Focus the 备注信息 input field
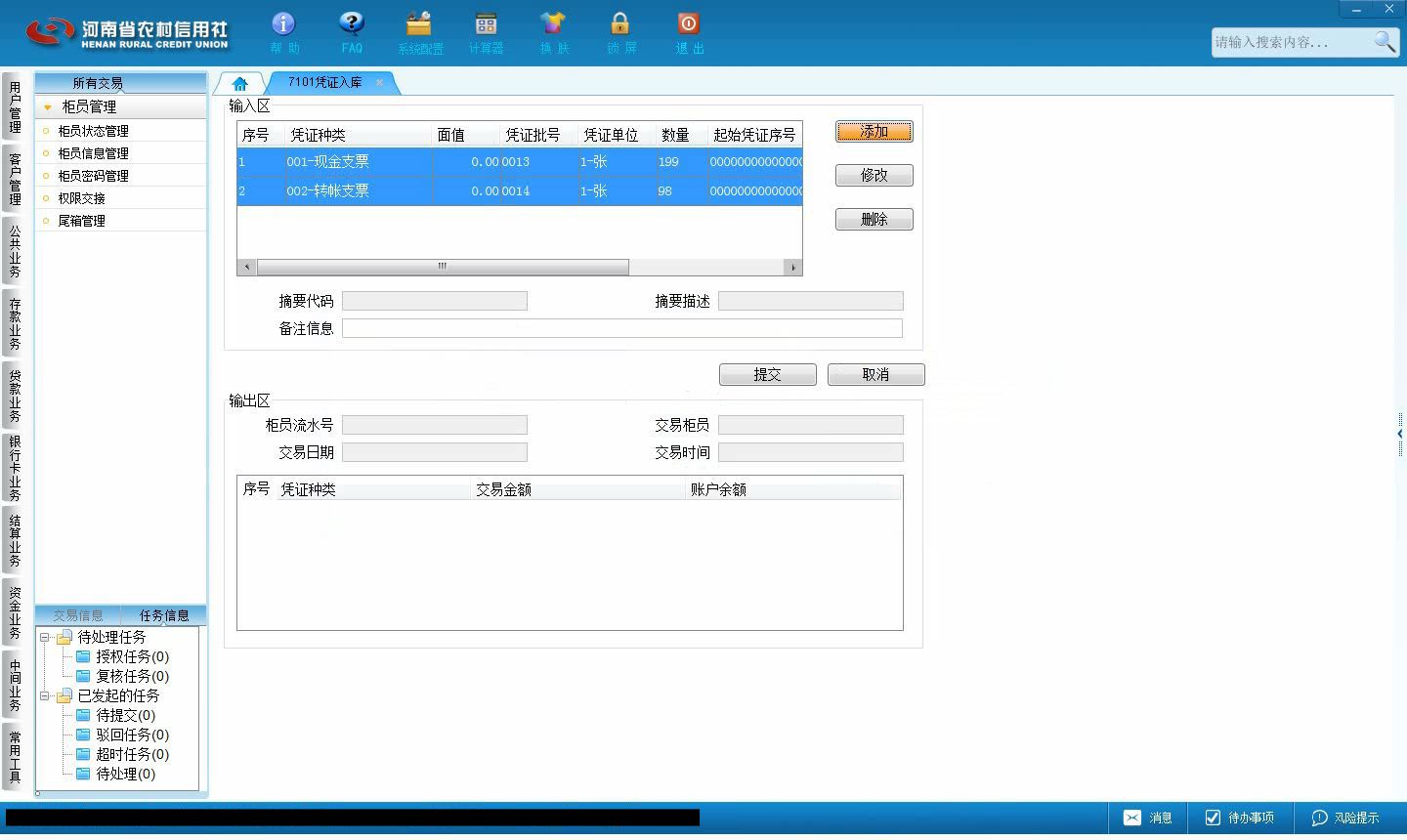1407x840 pixels. (x=622, y=328)
